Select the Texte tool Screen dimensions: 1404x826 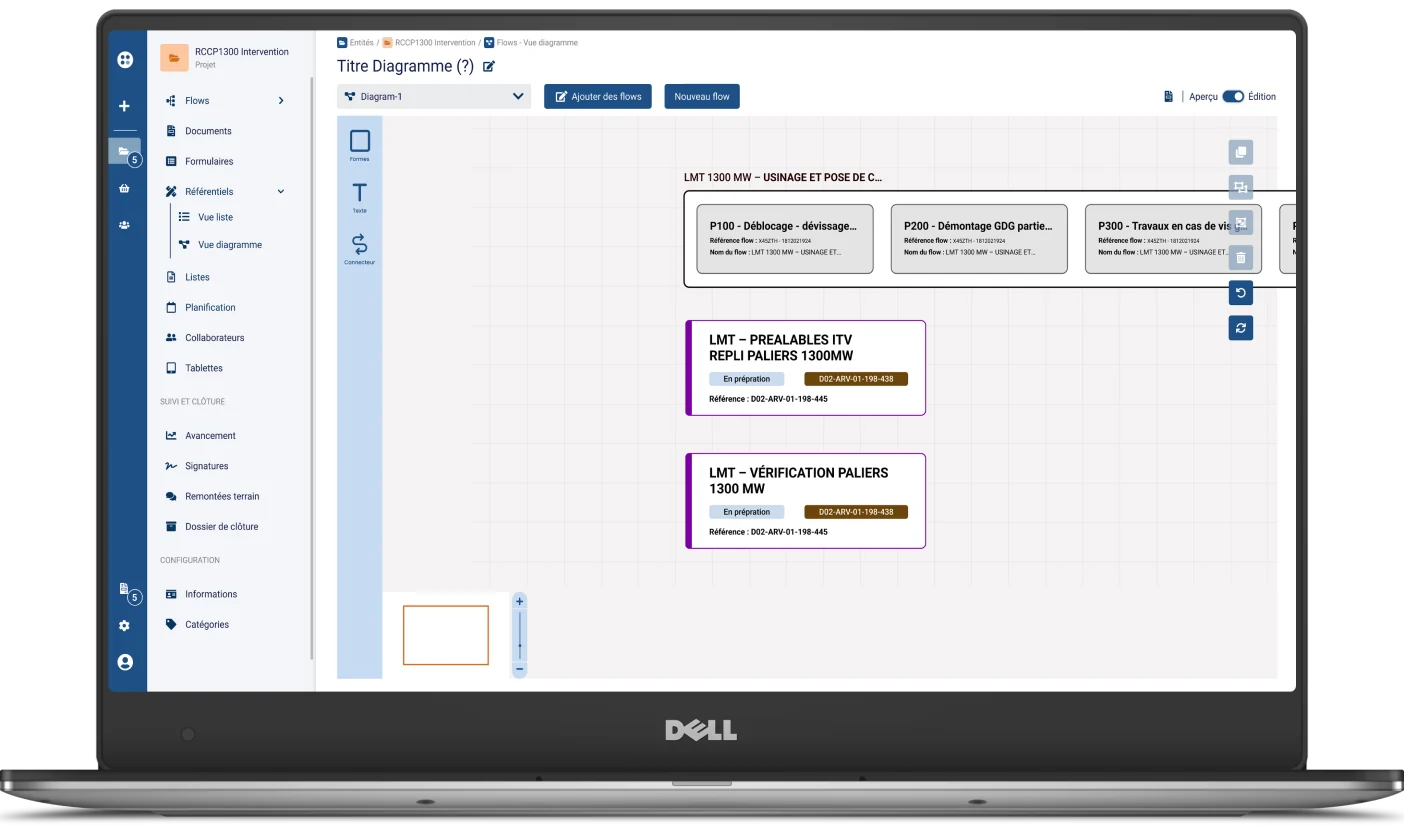coord(360,197)
